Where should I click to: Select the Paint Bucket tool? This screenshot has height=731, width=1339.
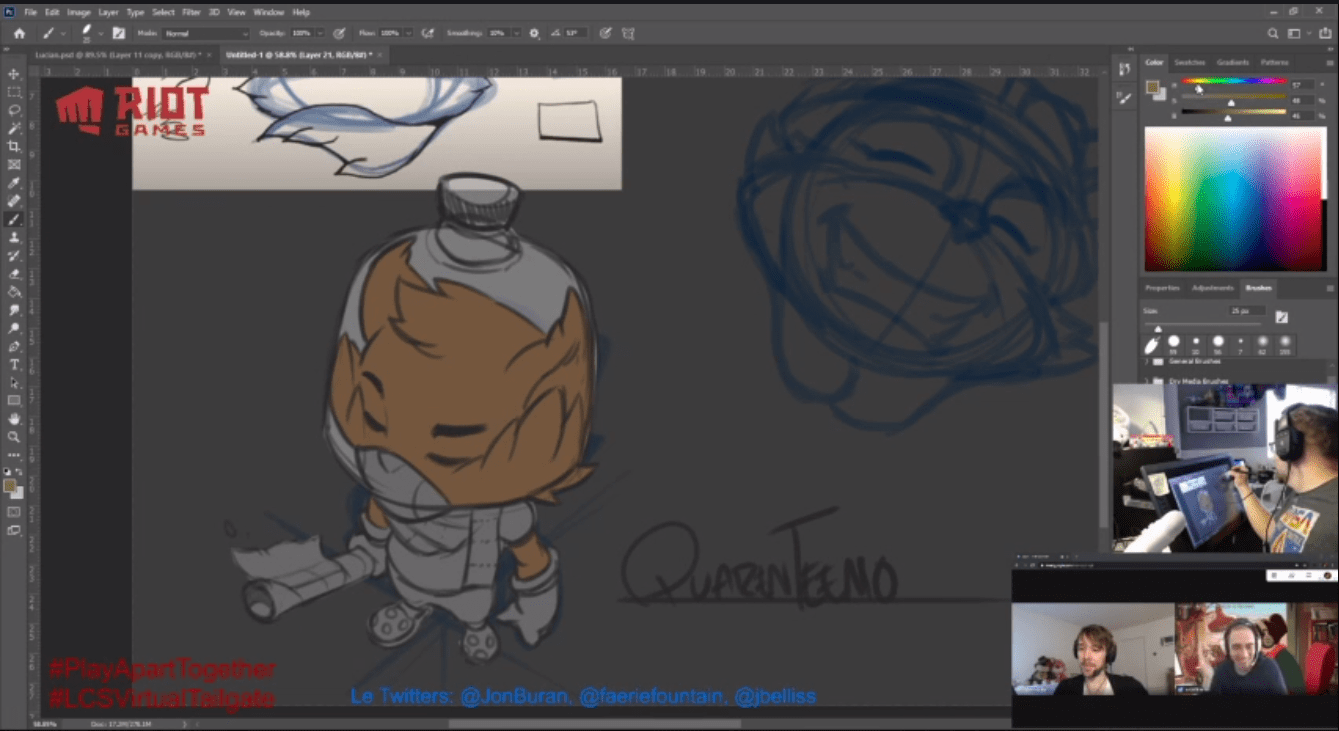(x=14, y=292)
